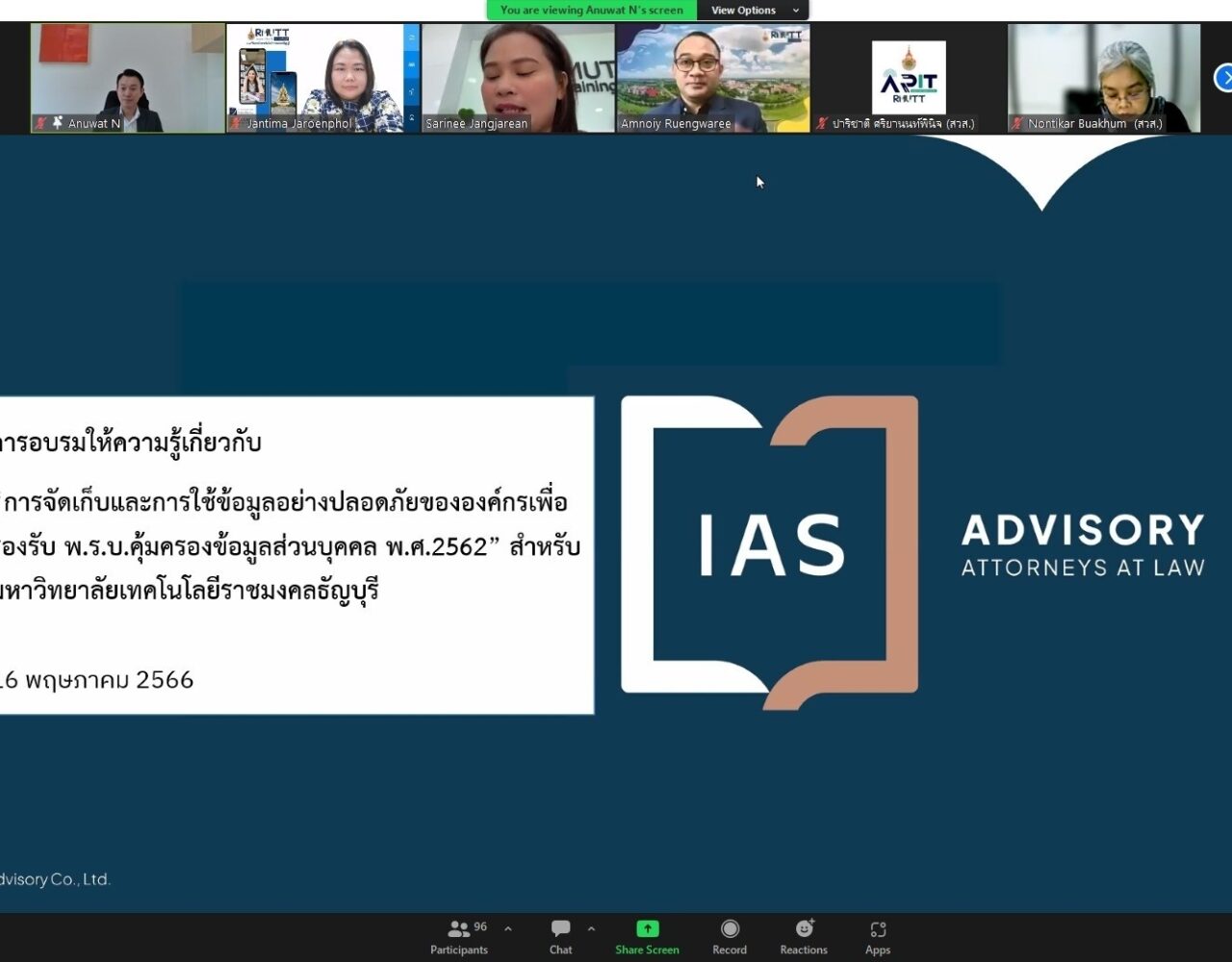Viewport: 1232px width, 962px height.
Task: Click the muted mic icon on Jantima Jaroenphol
Action: [x=236, y=123]
